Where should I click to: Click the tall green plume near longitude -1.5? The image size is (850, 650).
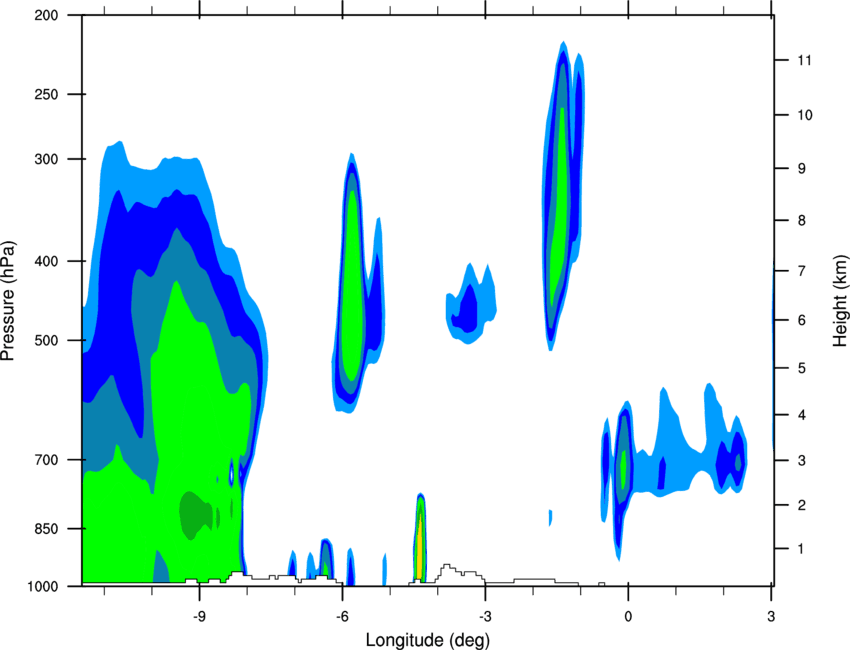pyautogui.click(x=558, y=206)
